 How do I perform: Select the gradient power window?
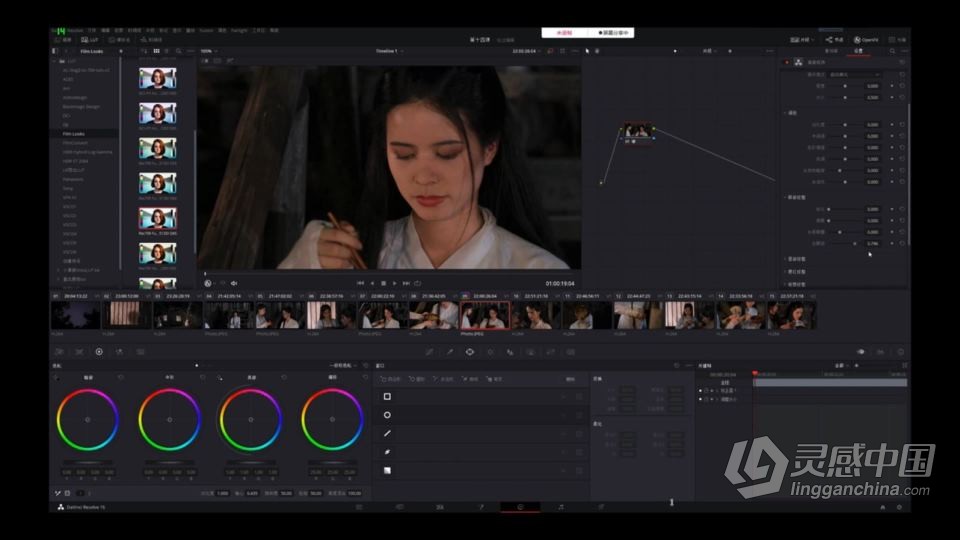coord(387,470)
